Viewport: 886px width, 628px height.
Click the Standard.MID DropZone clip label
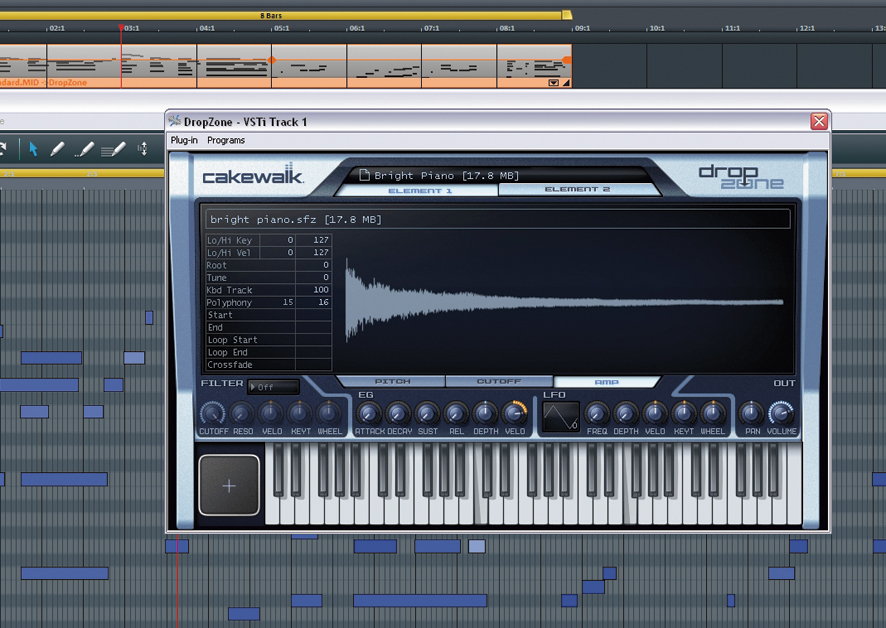[x=44, y=83]
